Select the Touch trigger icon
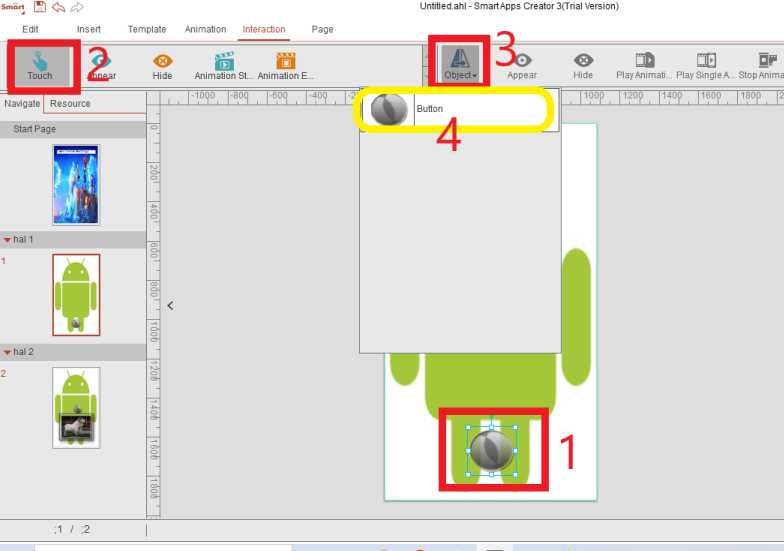 coord(40,67)
